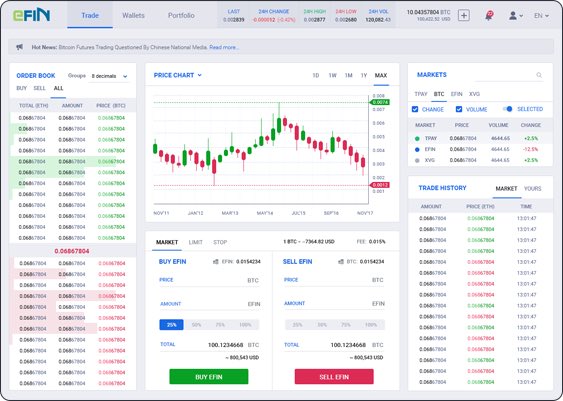Click the Markets search field

point(508,75)
